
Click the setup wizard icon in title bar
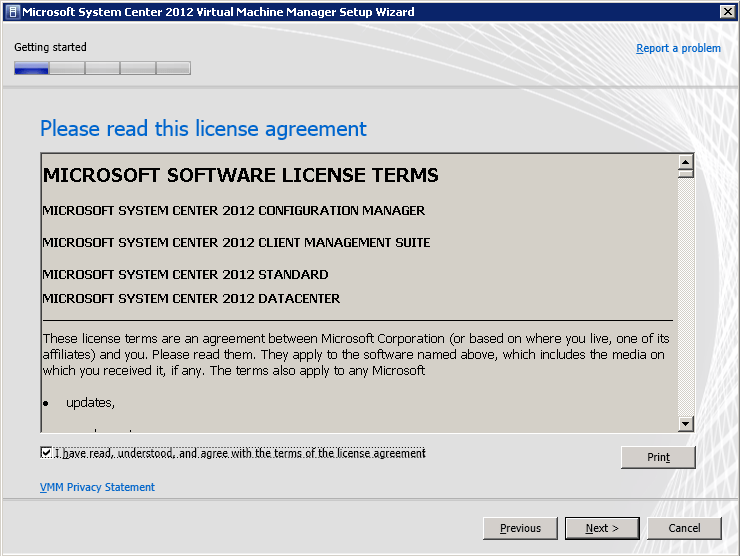click(x=11, y=12)
